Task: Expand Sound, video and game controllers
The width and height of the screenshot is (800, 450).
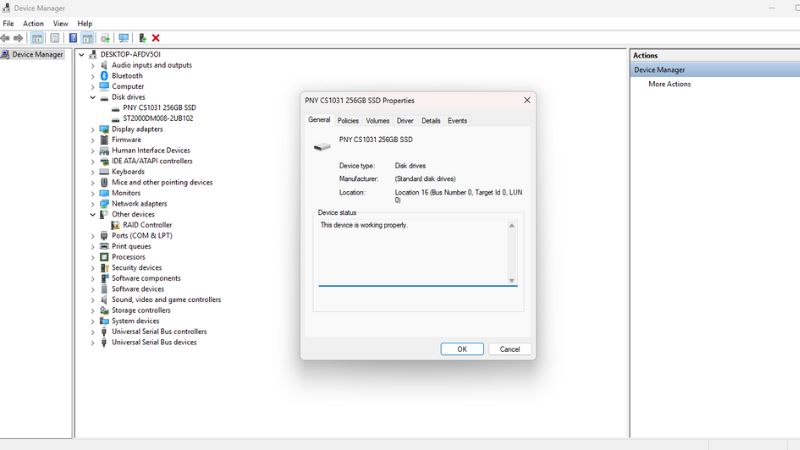Action: click(x=93, y=300)
